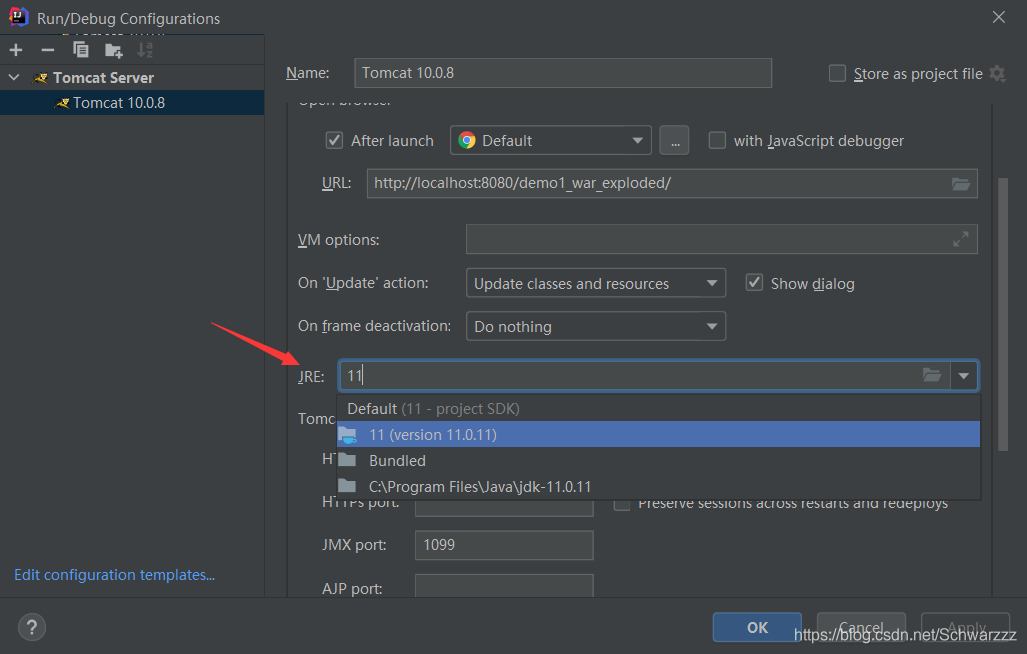Screen dimensions: 1027x654
Task: Open help with question mark button
Action: 31,627
